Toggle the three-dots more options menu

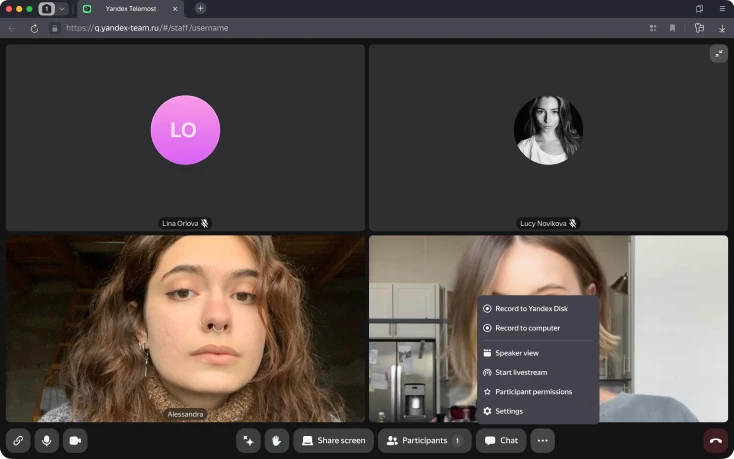click(x=543, y=440)
